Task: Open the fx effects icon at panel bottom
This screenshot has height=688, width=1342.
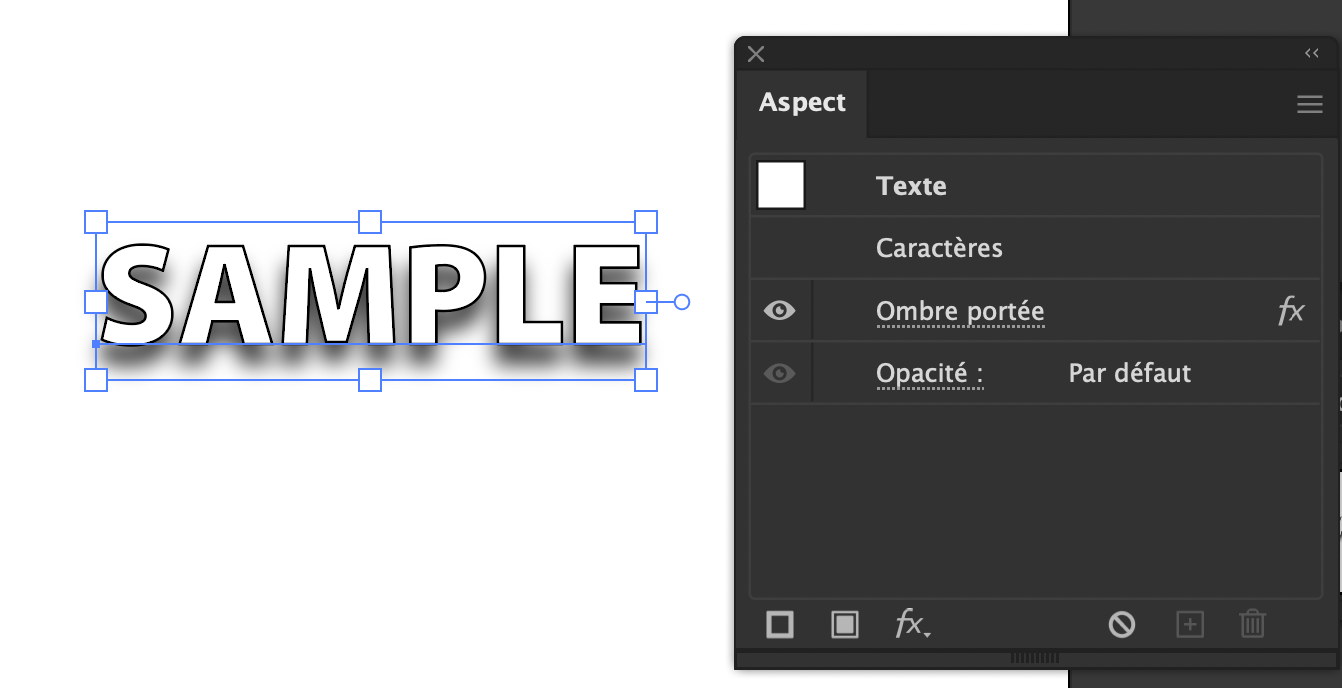Action: 910,624
